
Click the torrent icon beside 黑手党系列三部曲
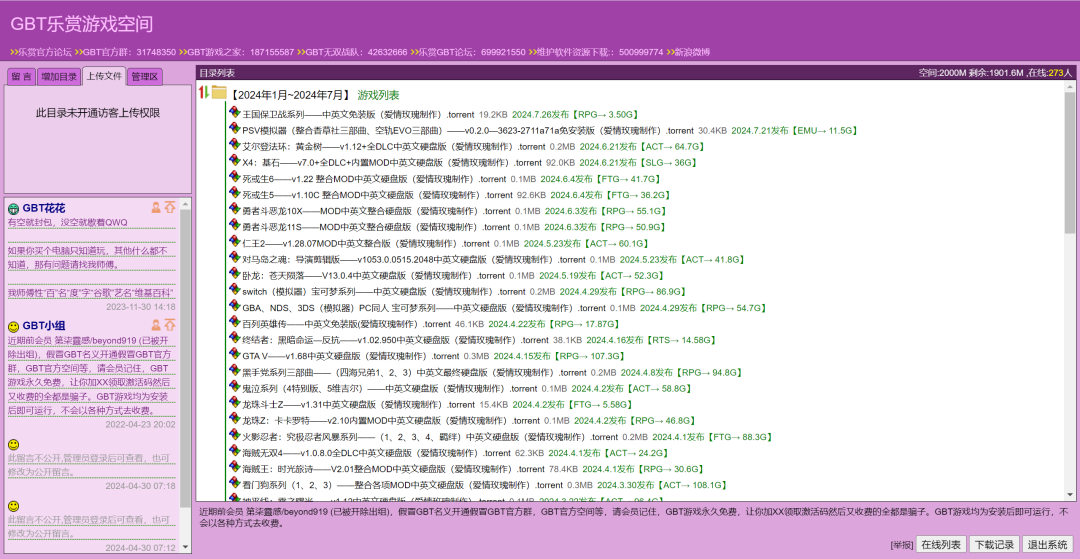234,370
